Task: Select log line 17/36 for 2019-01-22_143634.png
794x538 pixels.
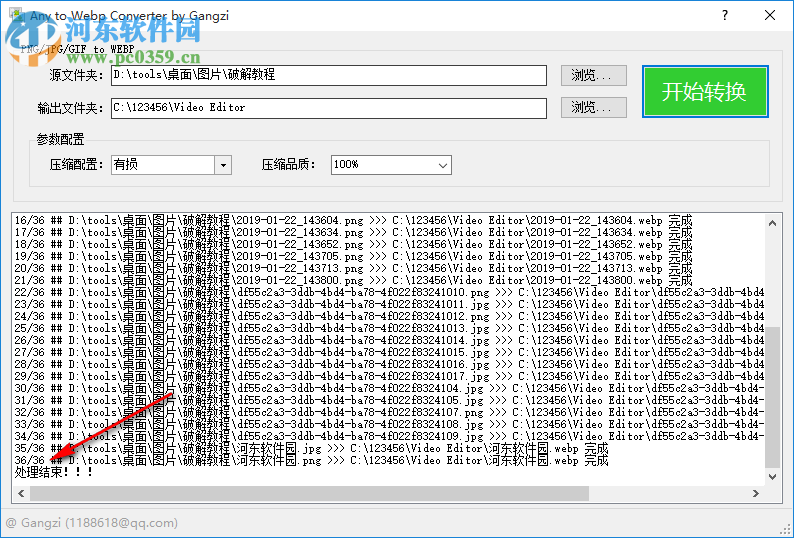Action: 353,233
